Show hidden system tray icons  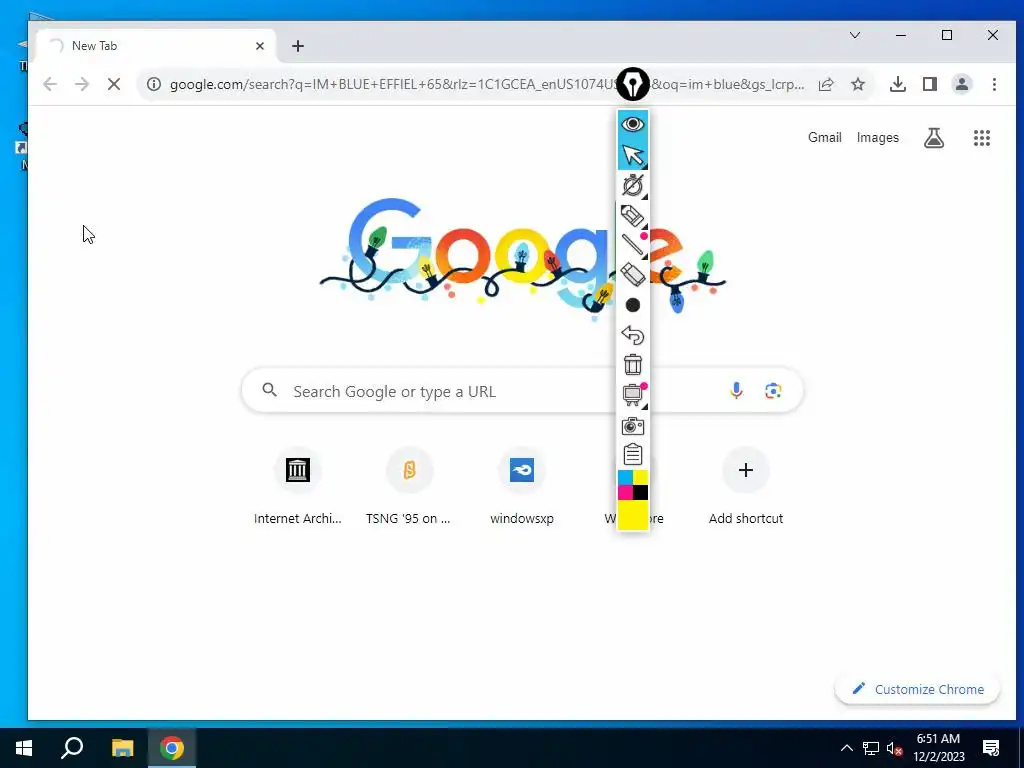click(x=846, y=748)
